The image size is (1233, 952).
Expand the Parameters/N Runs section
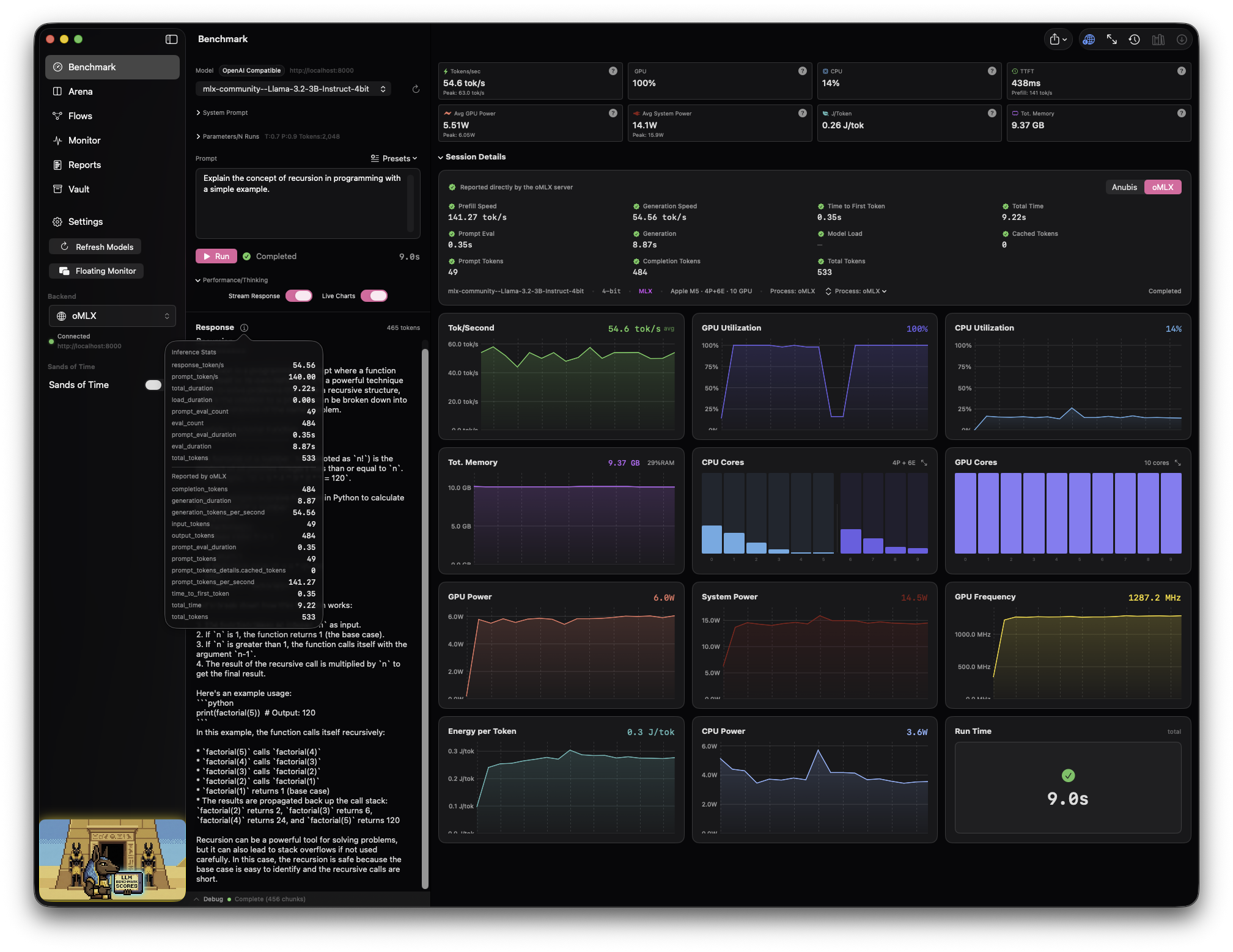tap(227, 137)
